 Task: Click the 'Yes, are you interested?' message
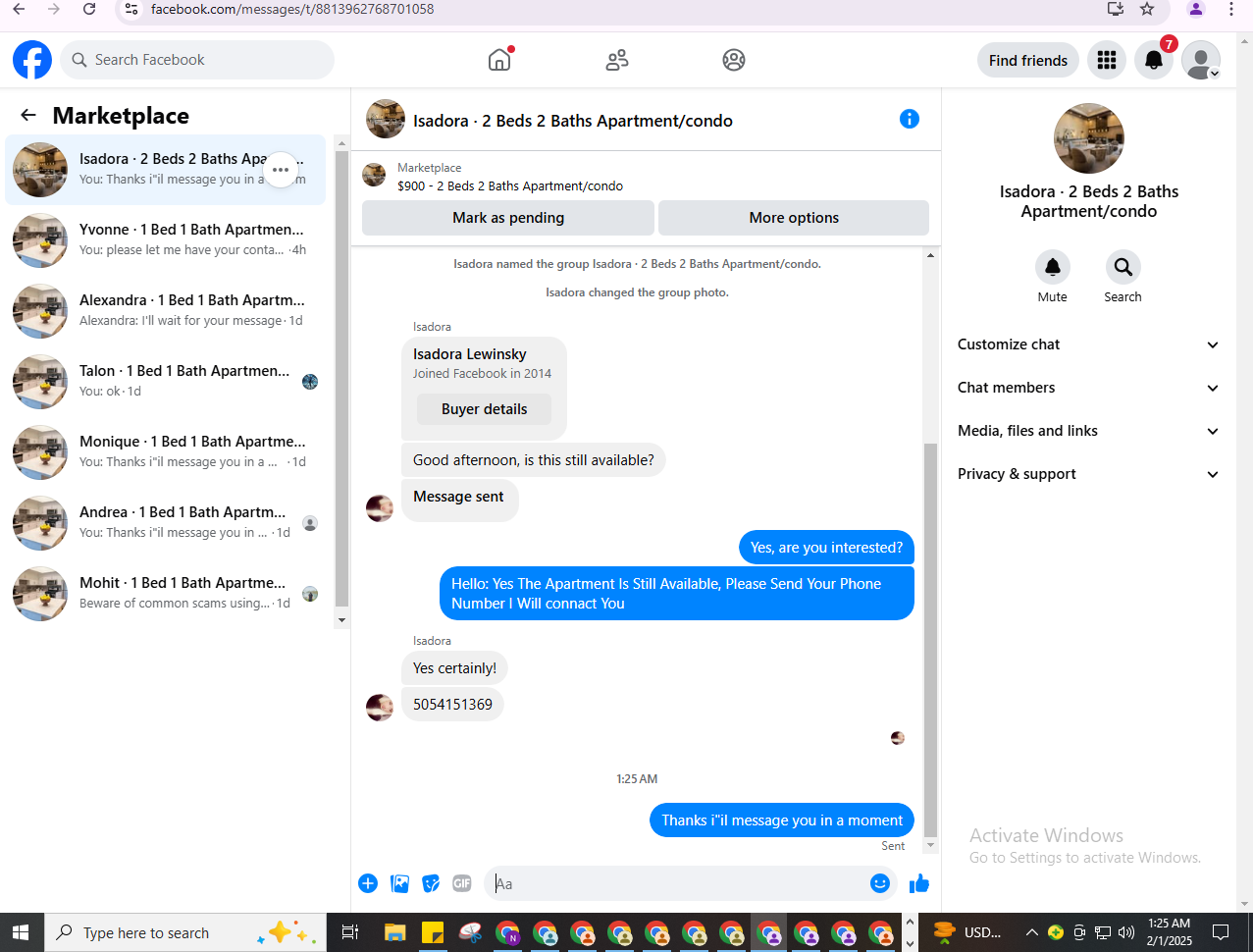tap(826, 548)
